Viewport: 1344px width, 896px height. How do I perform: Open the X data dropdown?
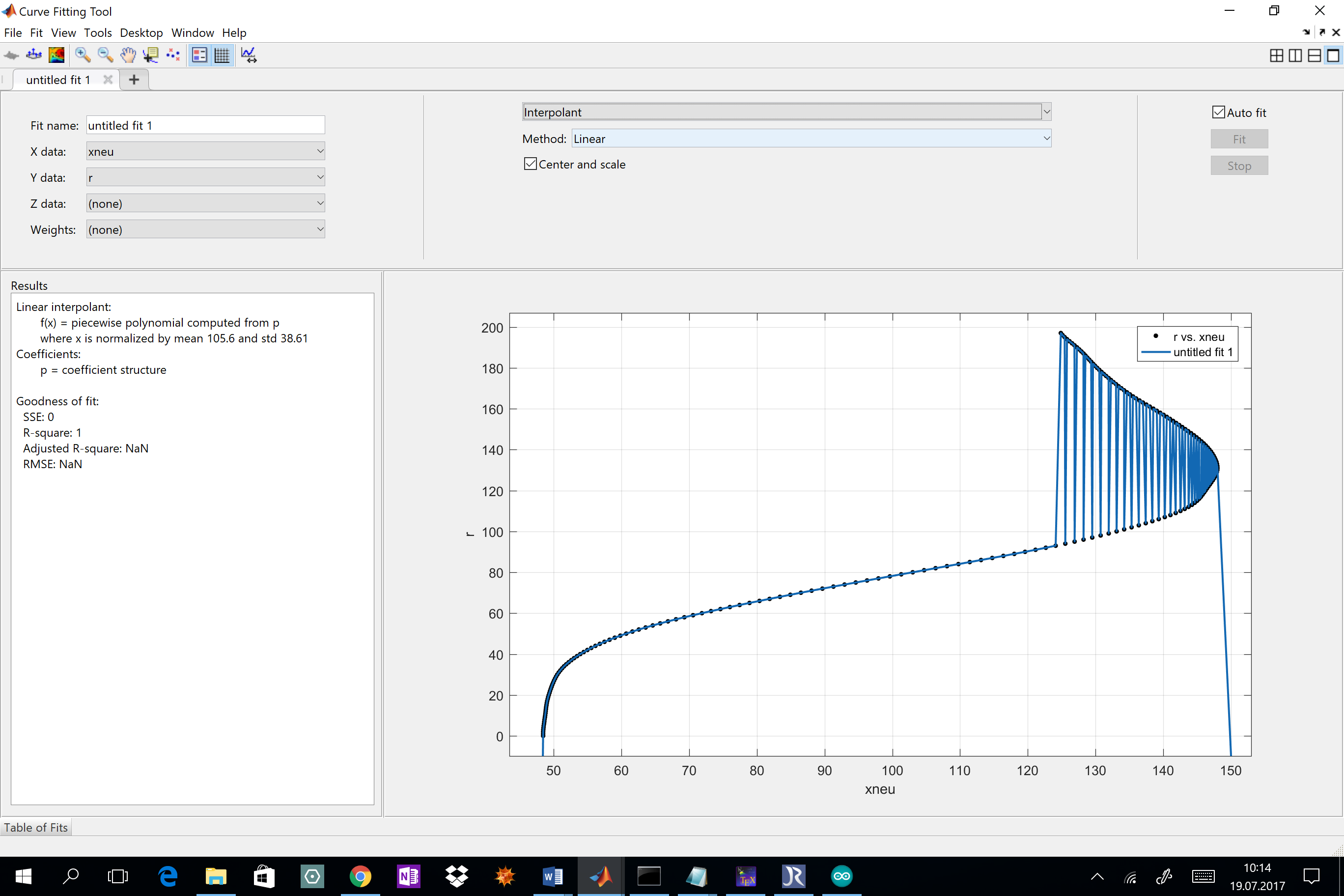click(205, 151)
